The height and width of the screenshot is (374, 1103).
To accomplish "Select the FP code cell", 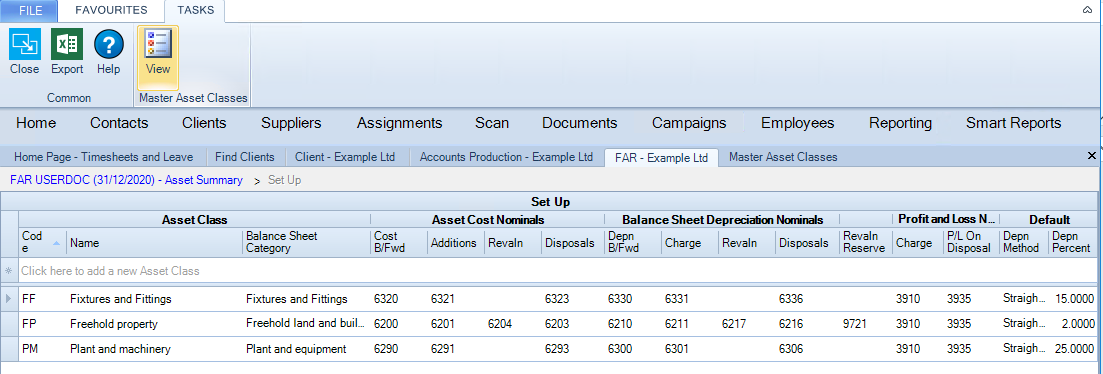I will coord(42,324).
